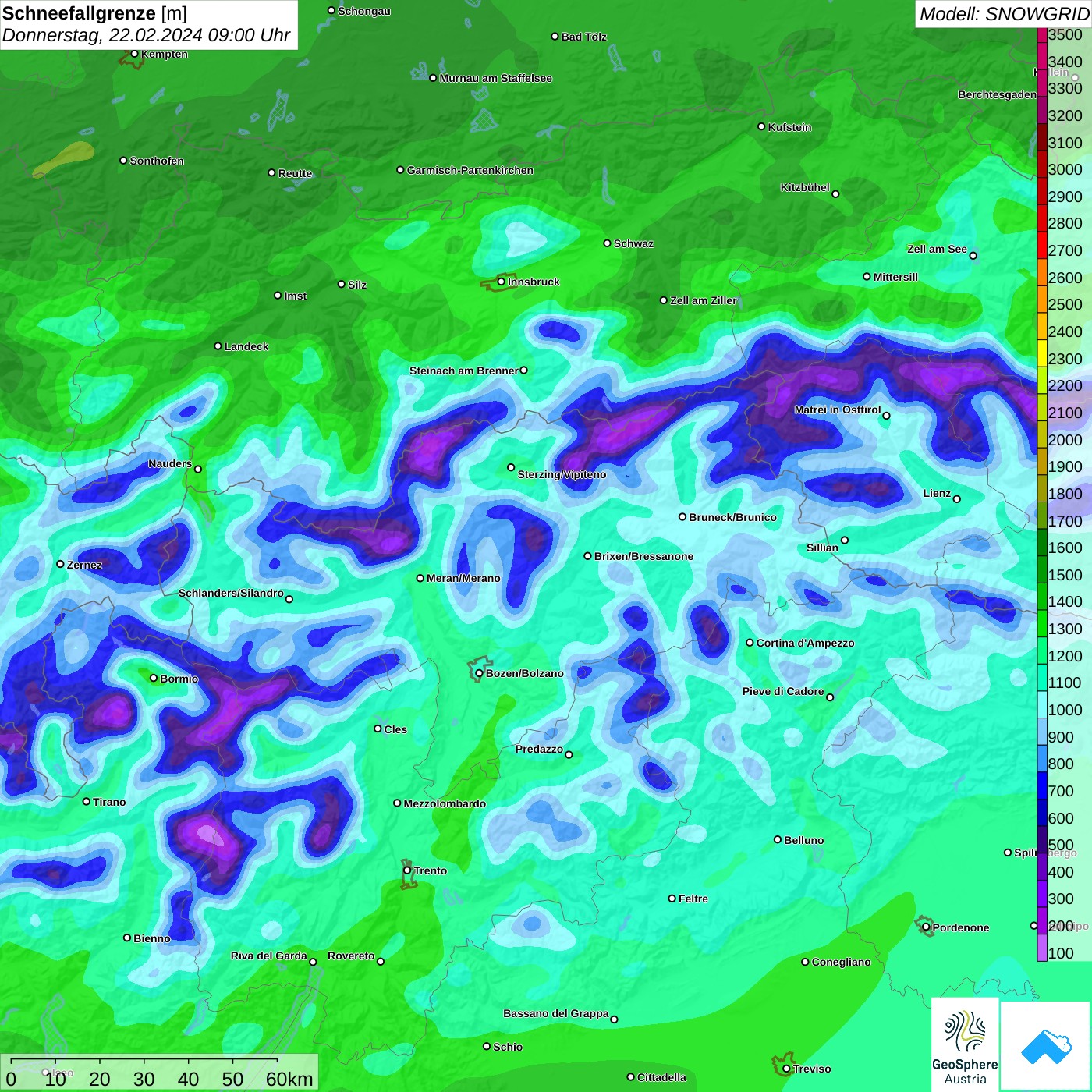
Task: Click the Modell: SNOWGRID label
Action: (1004, 14)
